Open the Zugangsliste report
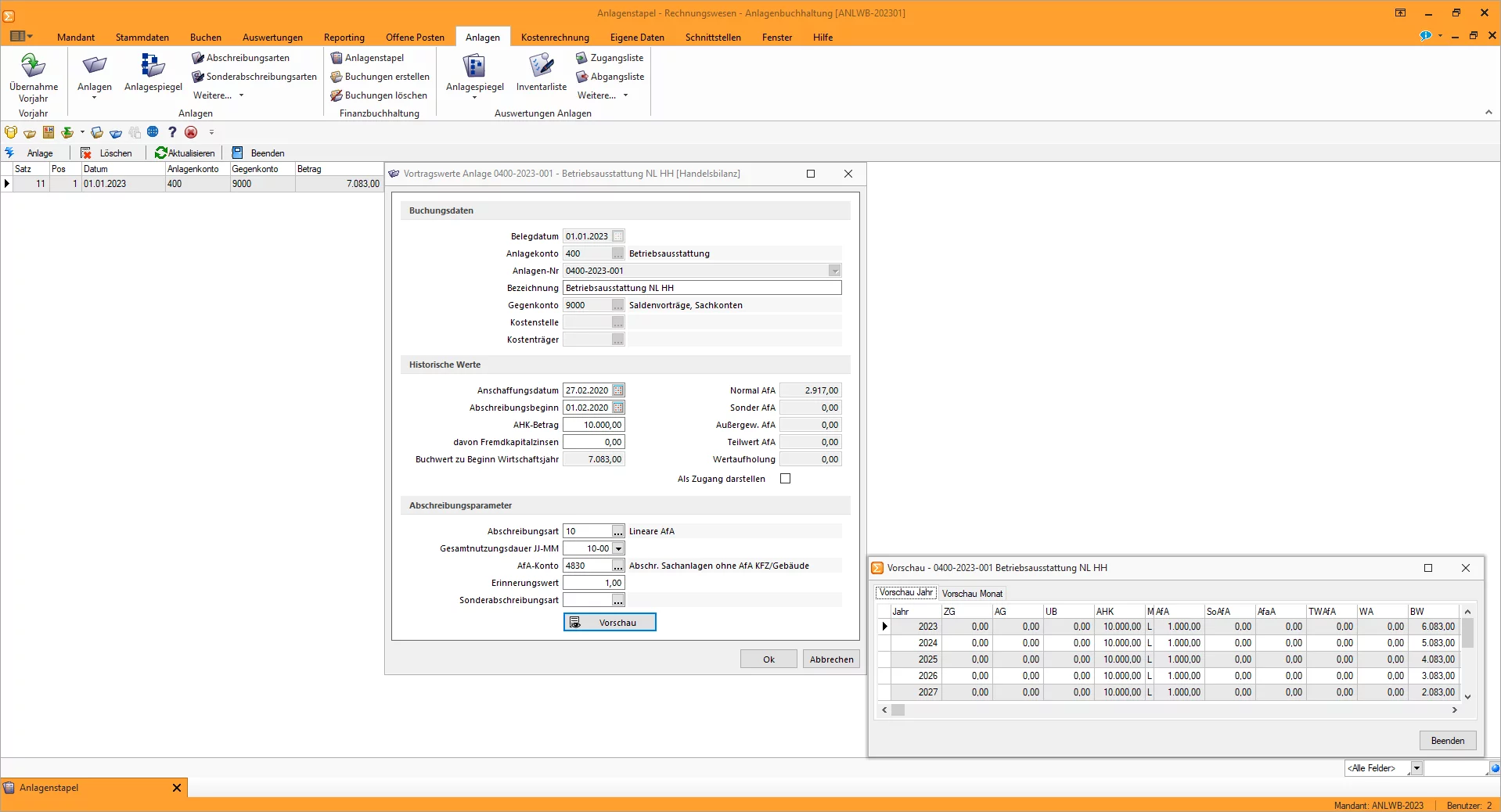 (610, 58)
